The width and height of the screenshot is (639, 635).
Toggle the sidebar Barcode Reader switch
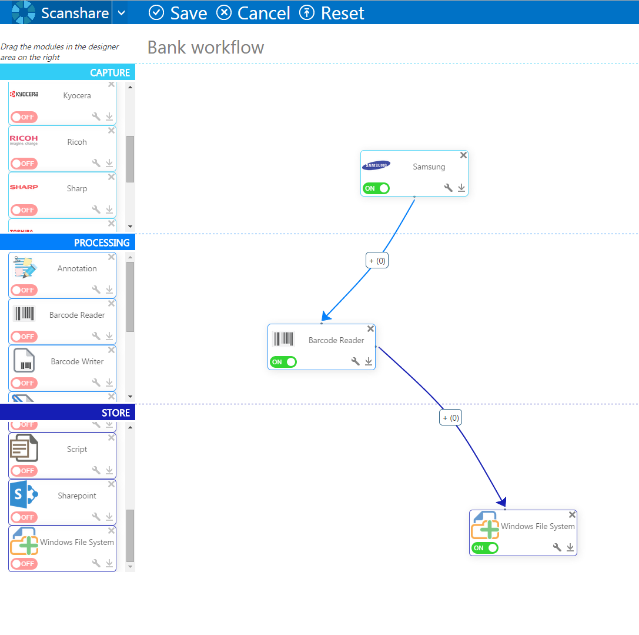(x=24, y=337)
